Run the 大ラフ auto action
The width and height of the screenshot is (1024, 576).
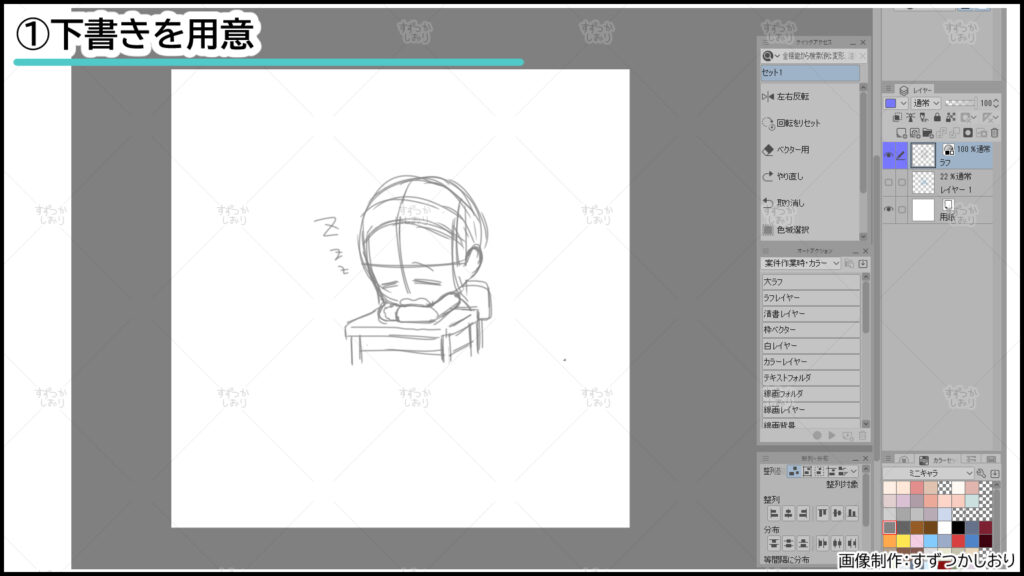click(810, 281)
